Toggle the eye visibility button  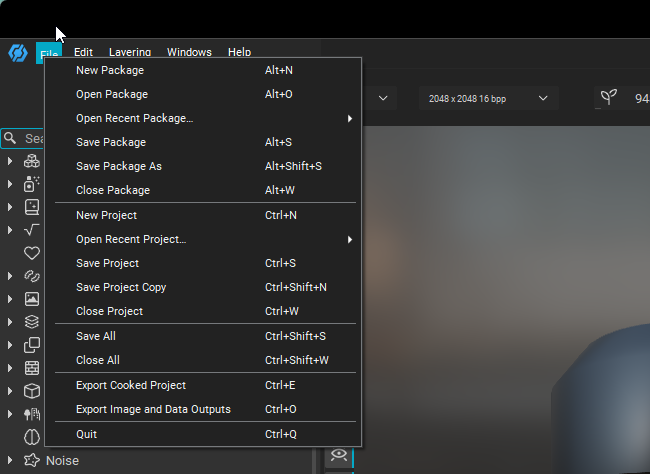339,456
